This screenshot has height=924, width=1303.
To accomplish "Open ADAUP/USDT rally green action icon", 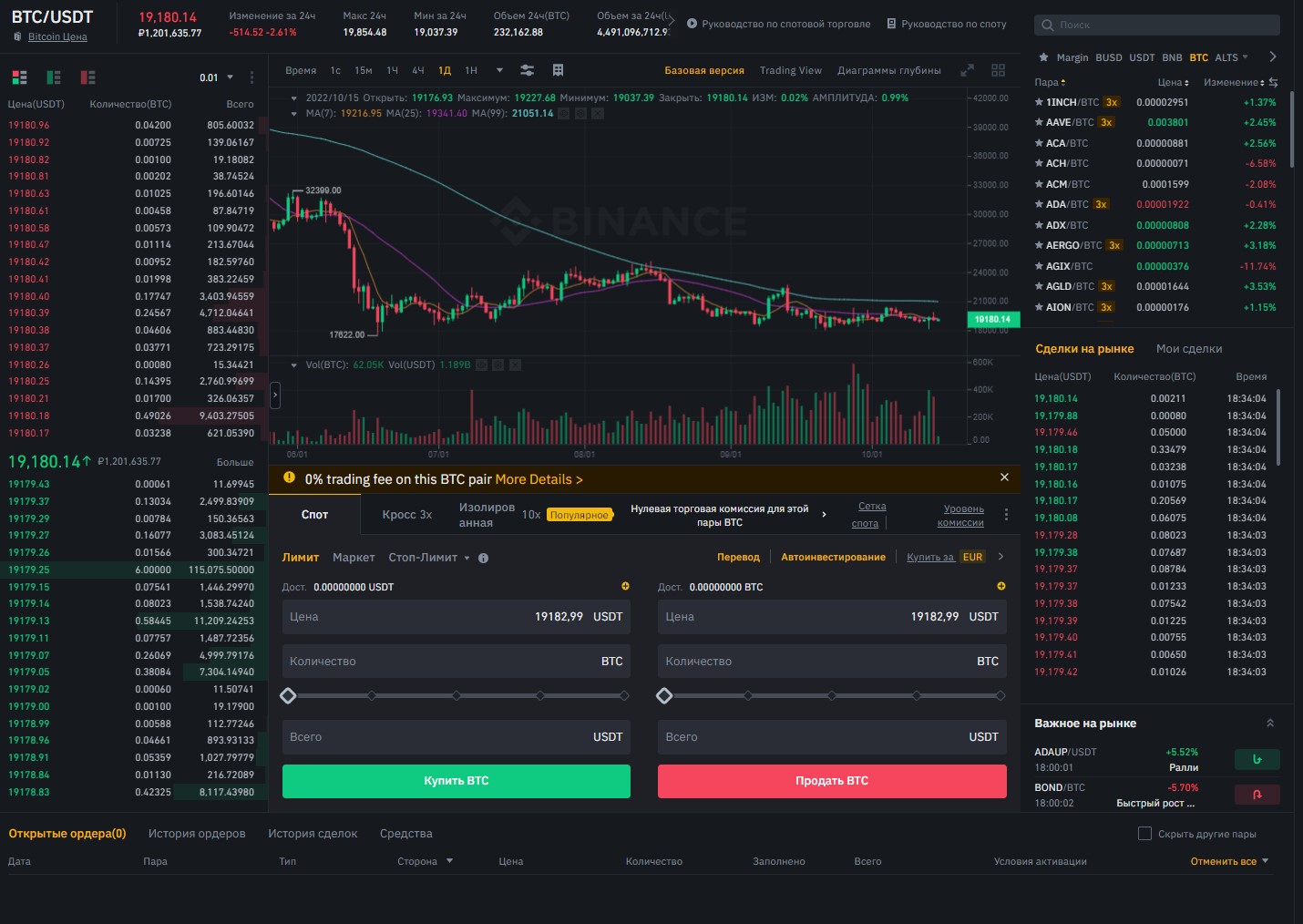I will click(1257, 759).
